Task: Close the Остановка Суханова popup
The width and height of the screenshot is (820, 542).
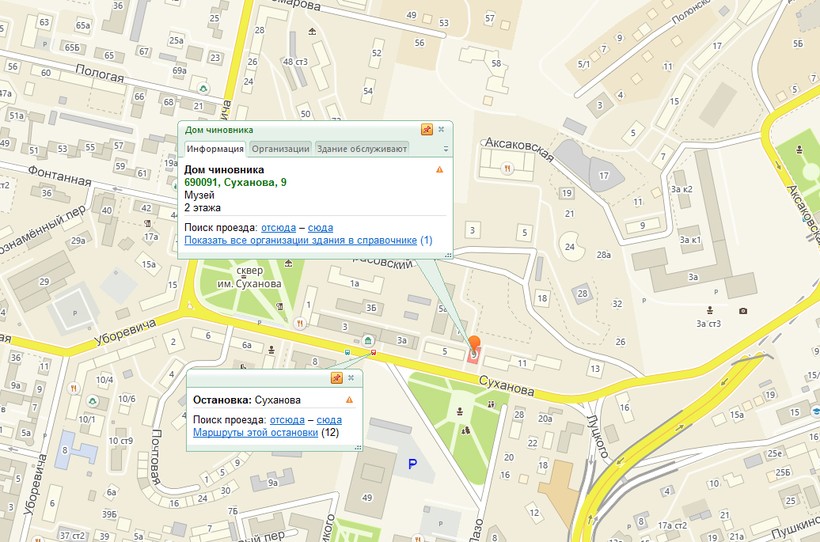Action: (351, 378)
